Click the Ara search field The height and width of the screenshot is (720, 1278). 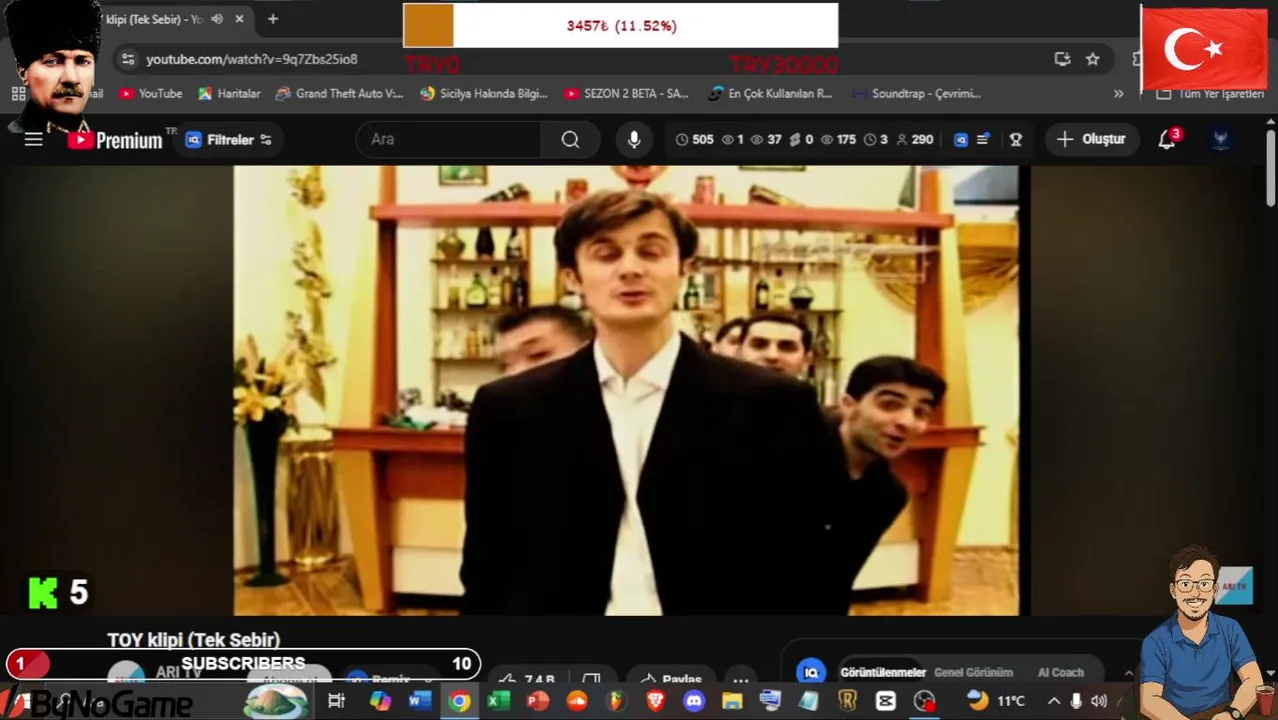448,139
